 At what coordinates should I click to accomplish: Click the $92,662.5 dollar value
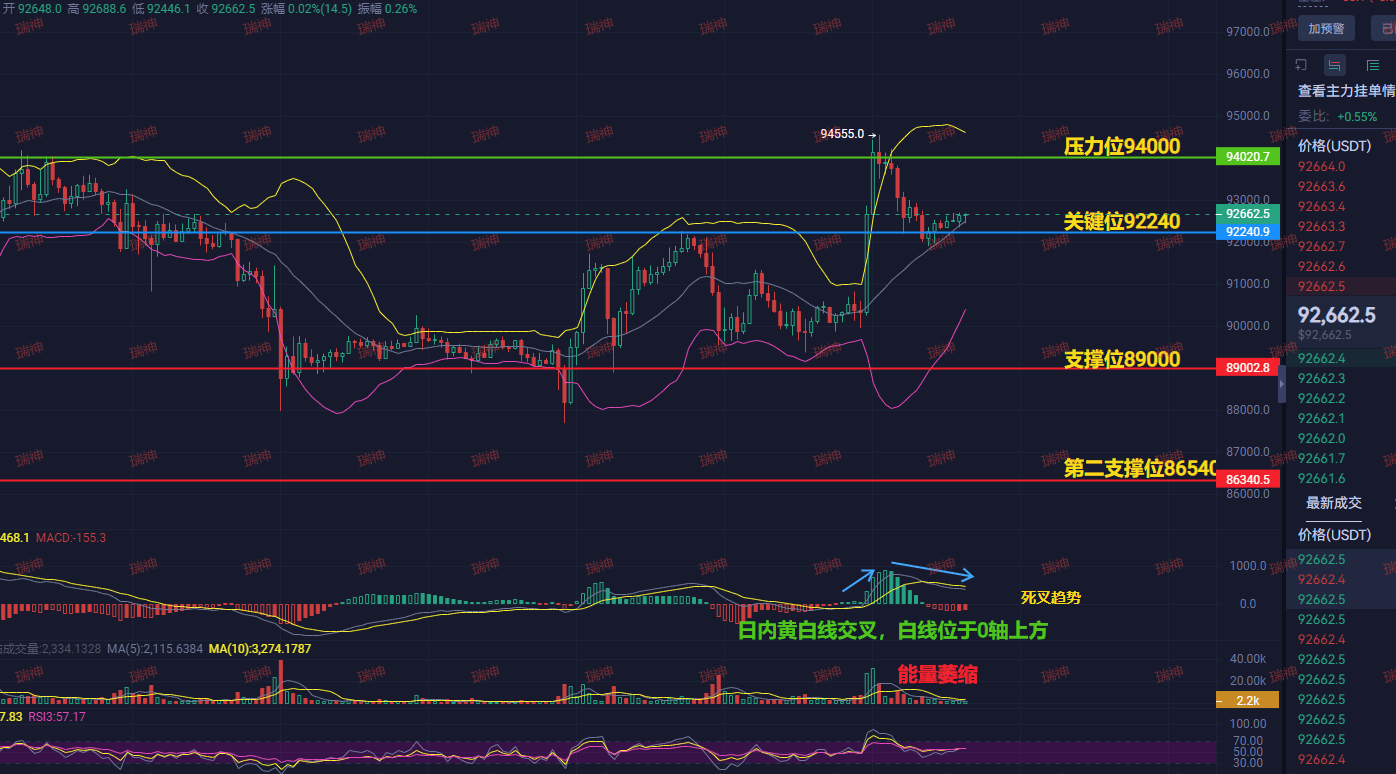(1324, 335)
